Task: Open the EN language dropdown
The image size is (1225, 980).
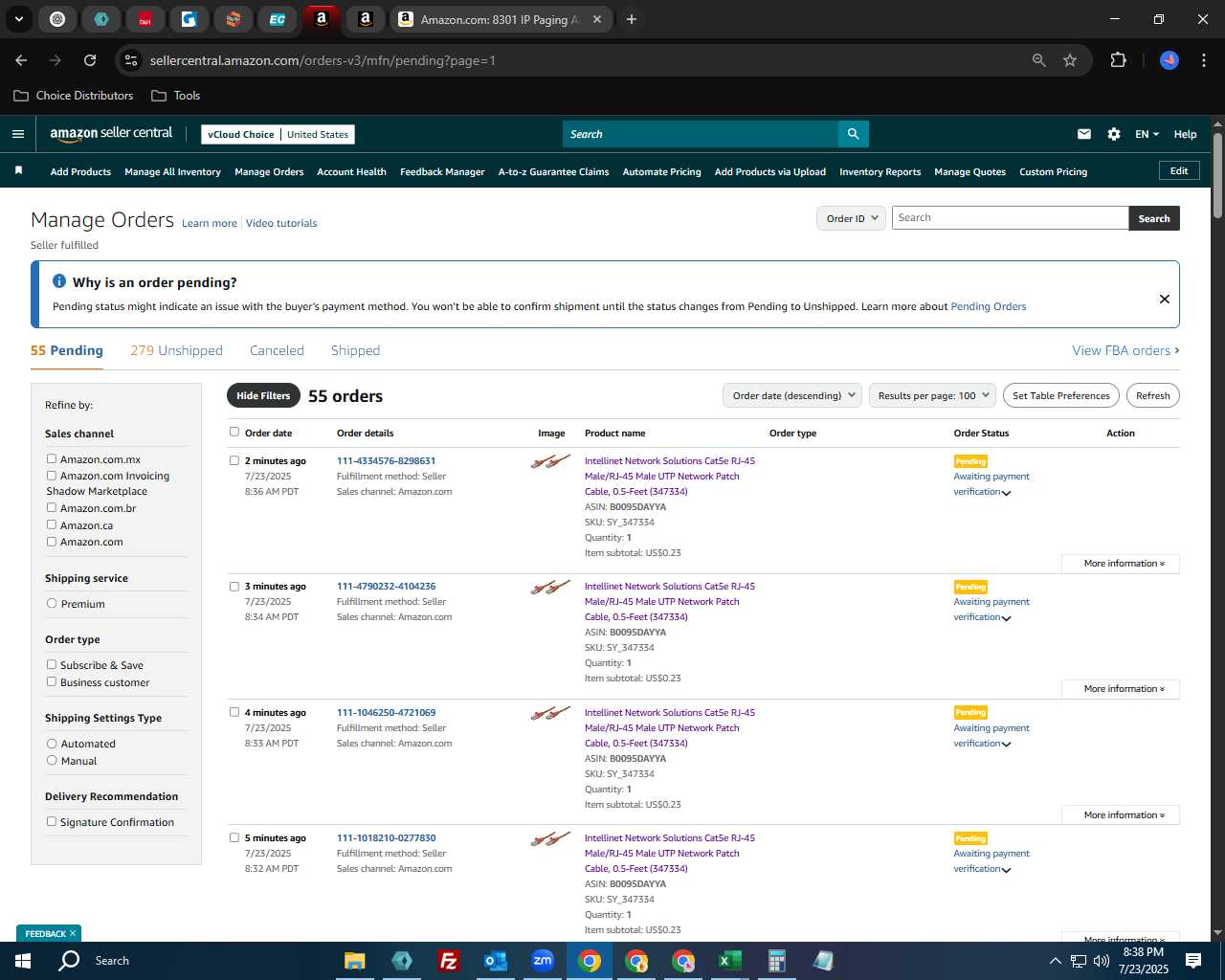Action: (1147, 134)
